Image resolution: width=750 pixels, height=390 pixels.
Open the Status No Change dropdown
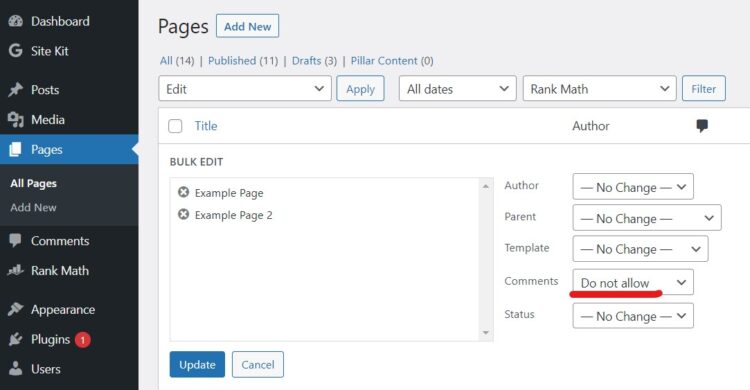[x=633, y=316]
